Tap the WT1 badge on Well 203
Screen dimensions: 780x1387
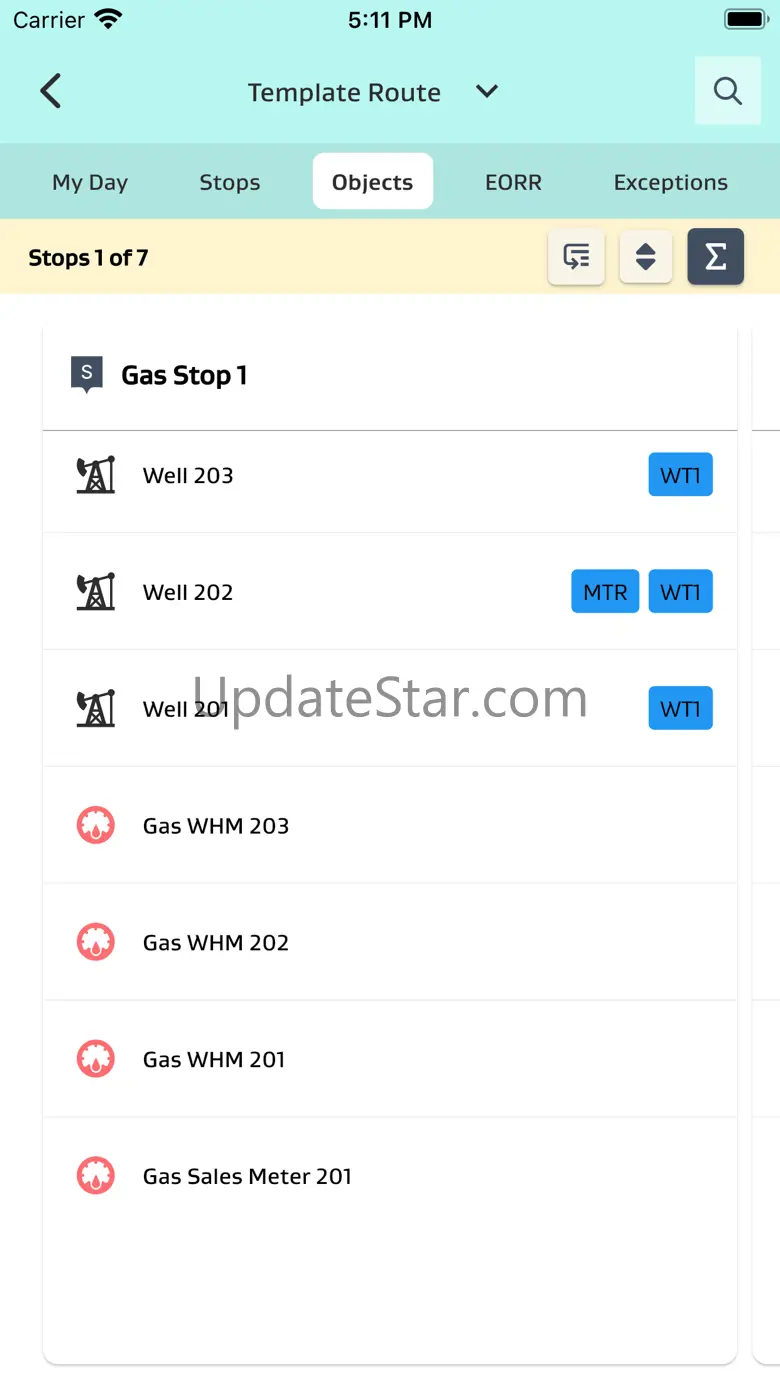pos(680,475)
